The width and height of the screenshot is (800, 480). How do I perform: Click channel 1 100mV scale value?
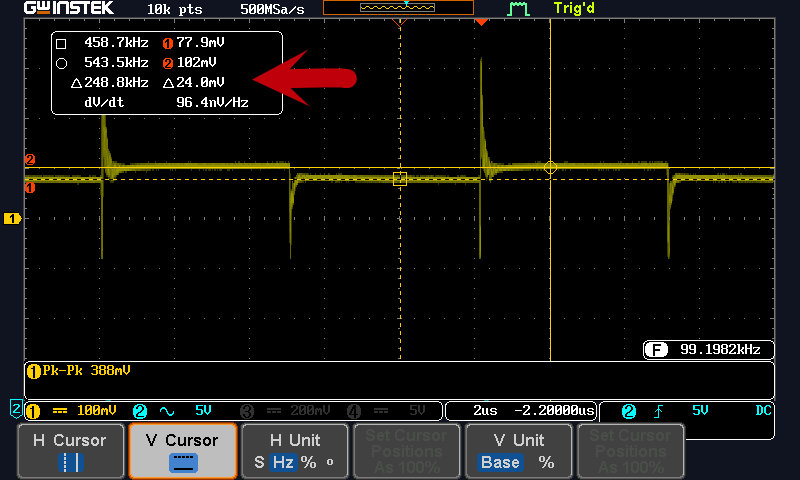coord(96,410)
